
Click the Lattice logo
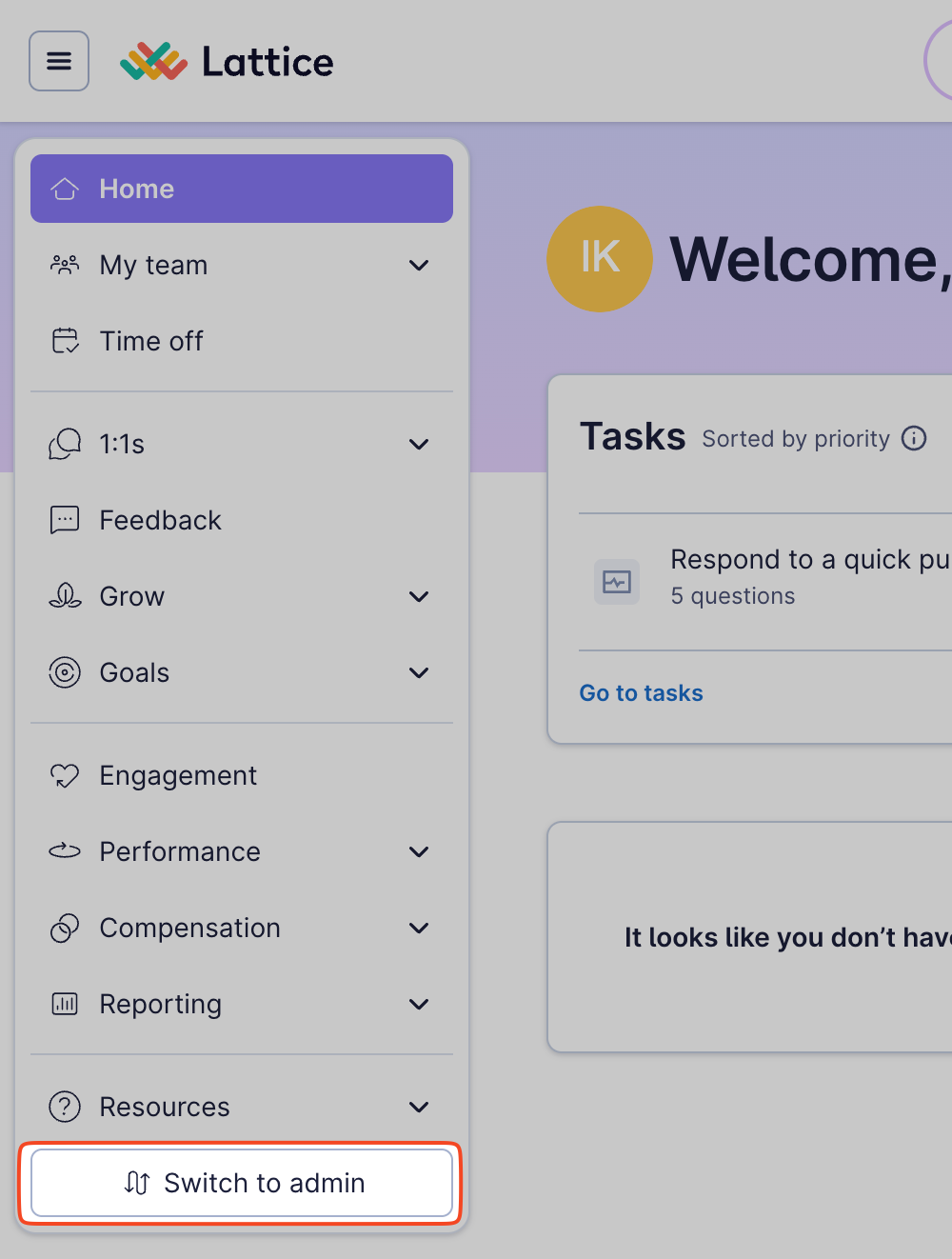coord(227,62)
